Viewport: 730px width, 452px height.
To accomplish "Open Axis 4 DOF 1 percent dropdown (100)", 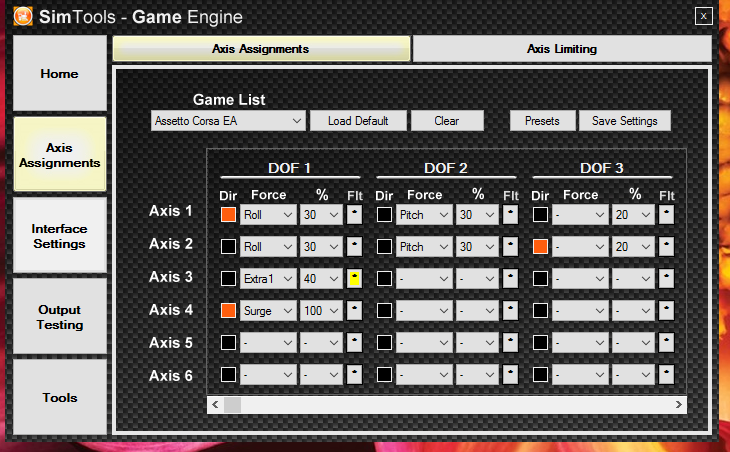I will [x=321, y=310].
